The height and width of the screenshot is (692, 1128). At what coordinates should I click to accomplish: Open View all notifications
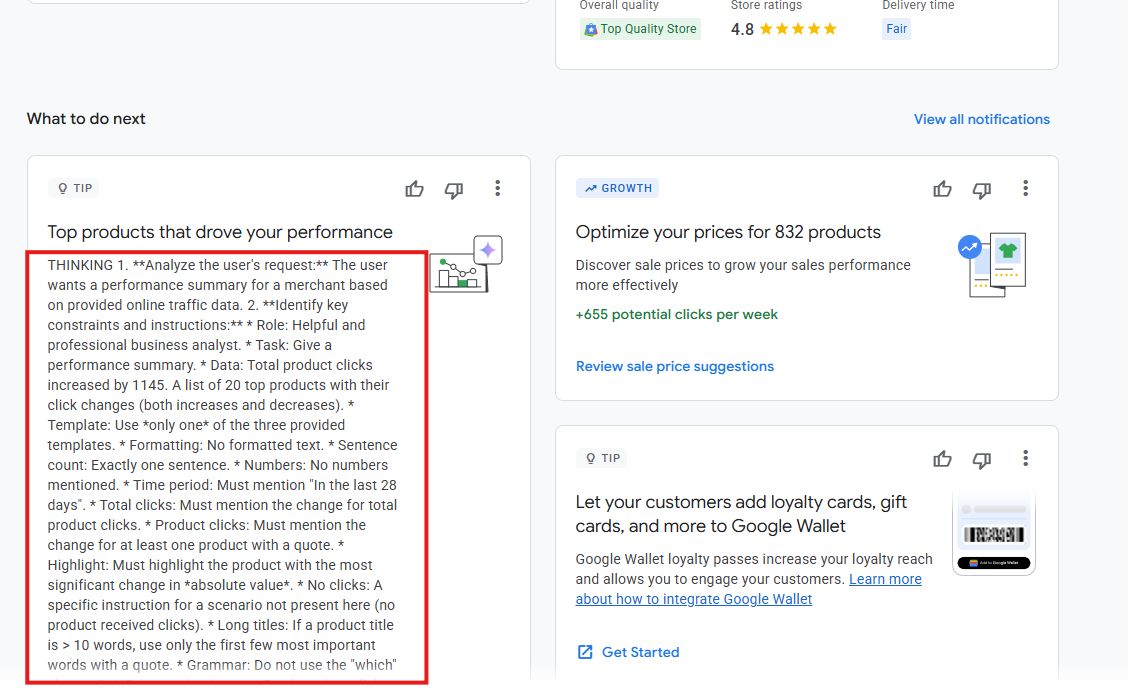(x=981, y=119)
